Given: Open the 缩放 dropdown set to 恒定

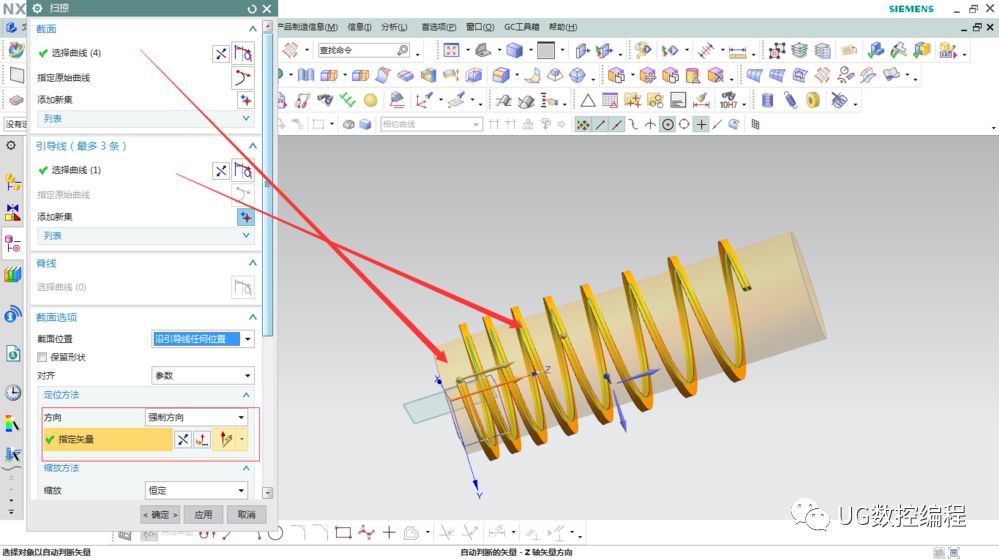Looking at the screenshot, I should coord(197,490).
